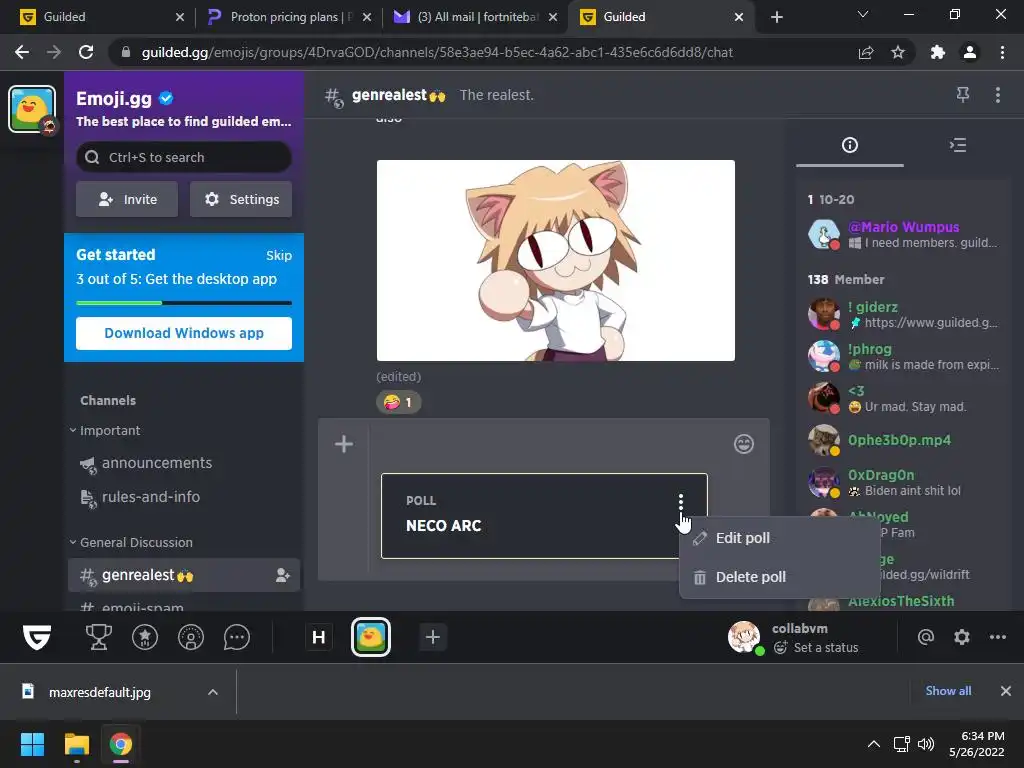Open File Explorer from taskbar
The width and height of the screenshot is (1024, 768).
[x=76, y=744]
